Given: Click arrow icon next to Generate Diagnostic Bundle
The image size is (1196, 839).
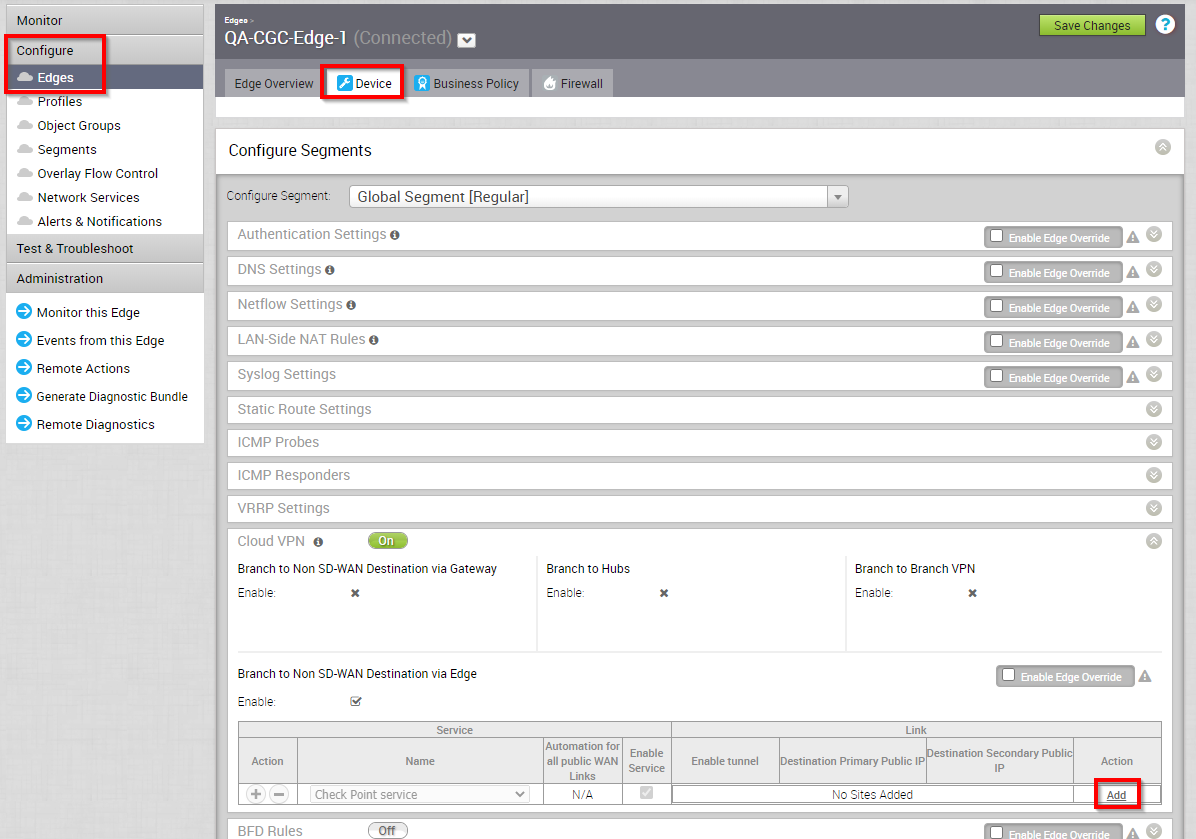Looking at the screenshot, I should point(24,395).
